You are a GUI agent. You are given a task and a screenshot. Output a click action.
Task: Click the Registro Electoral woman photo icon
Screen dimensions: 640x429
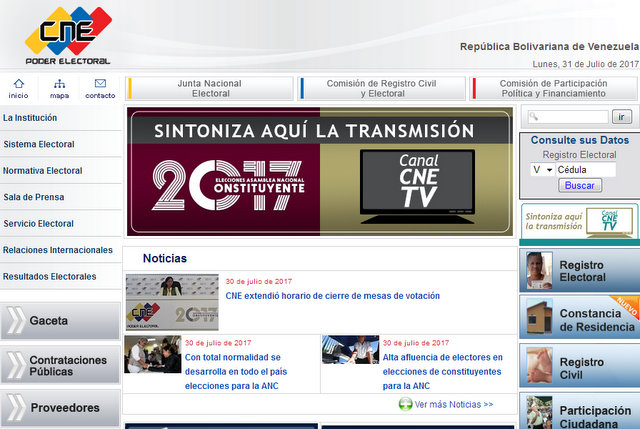[539, 270]
